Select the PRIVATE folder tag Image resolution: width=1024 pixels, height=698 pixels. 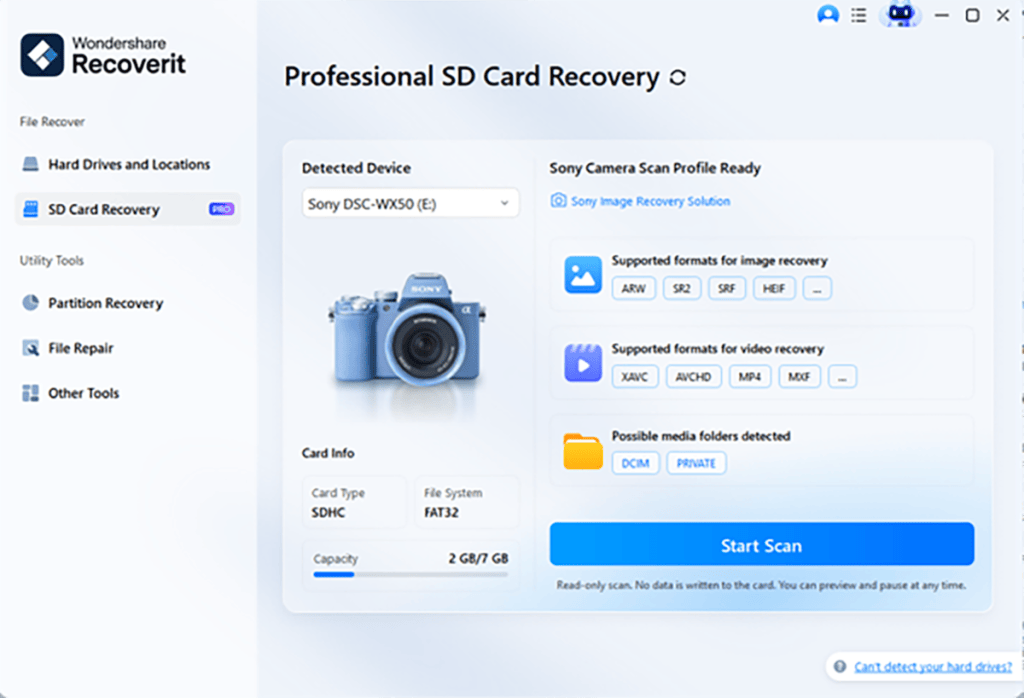pos(696,463)
